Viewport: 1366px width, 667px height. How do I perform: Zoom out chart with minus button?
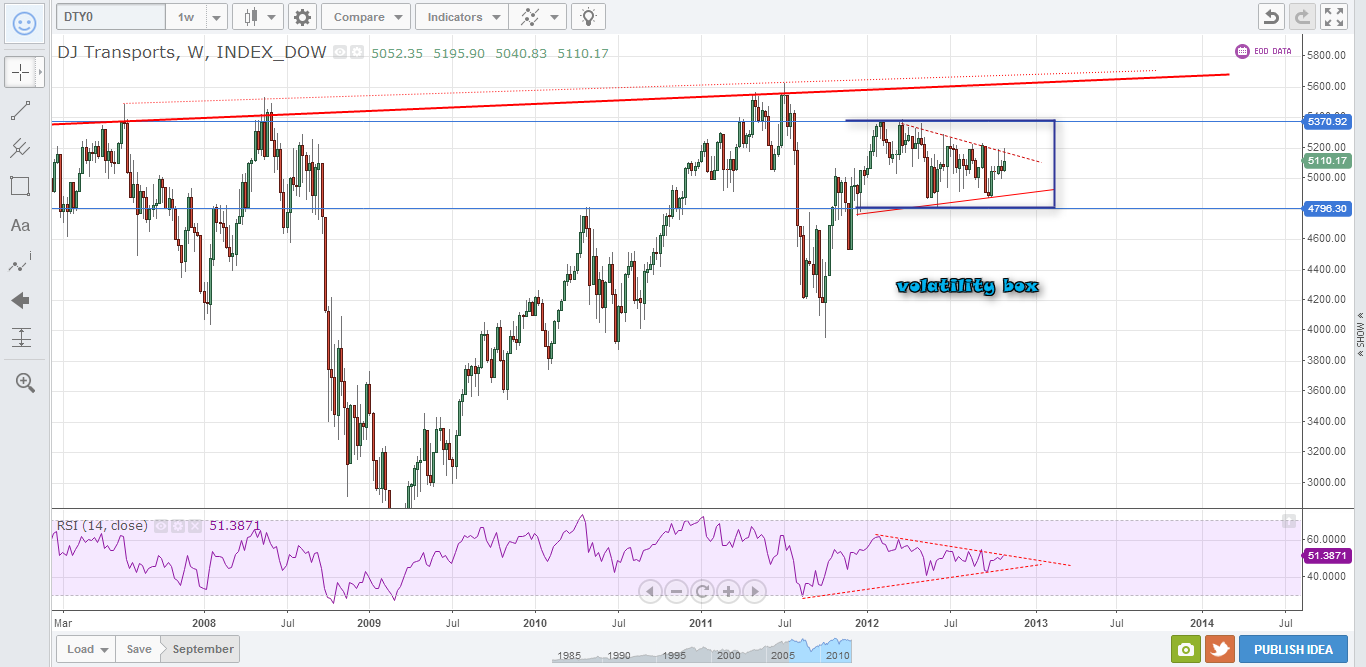click(x=676, y=591)
